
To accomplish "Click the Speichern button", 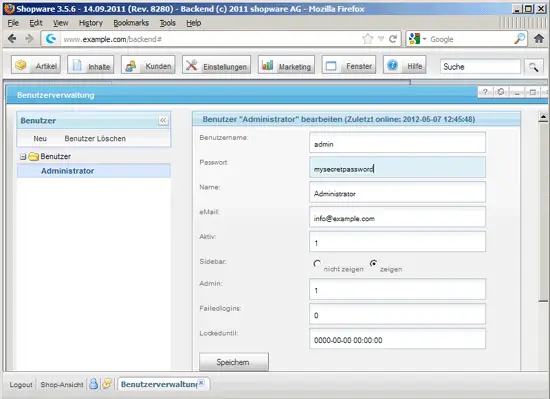I will [234, 362].
